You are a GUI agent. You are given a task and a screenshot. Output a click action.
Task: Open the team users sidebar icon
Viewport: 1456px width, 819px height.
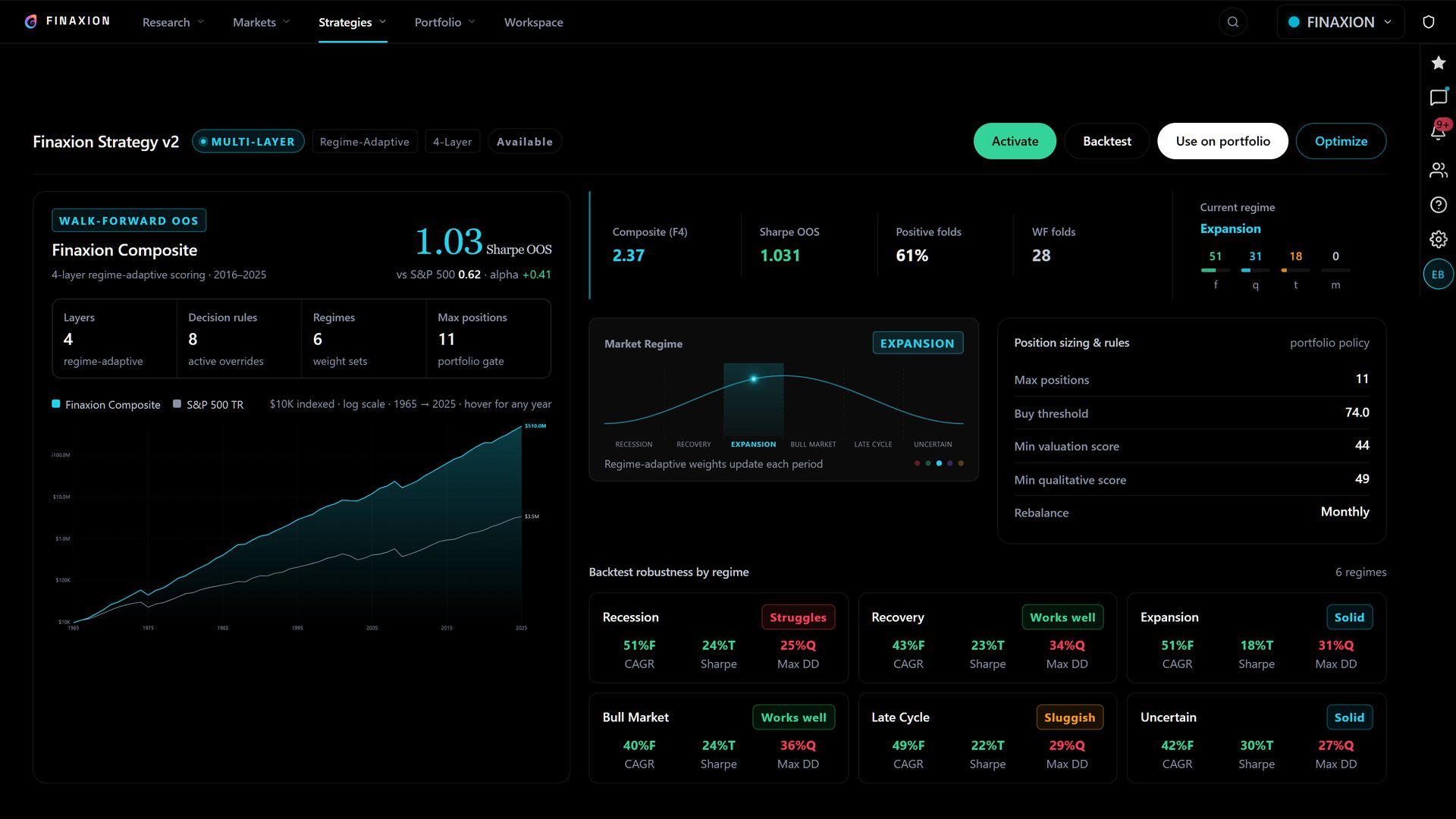tap(1438, 170)
